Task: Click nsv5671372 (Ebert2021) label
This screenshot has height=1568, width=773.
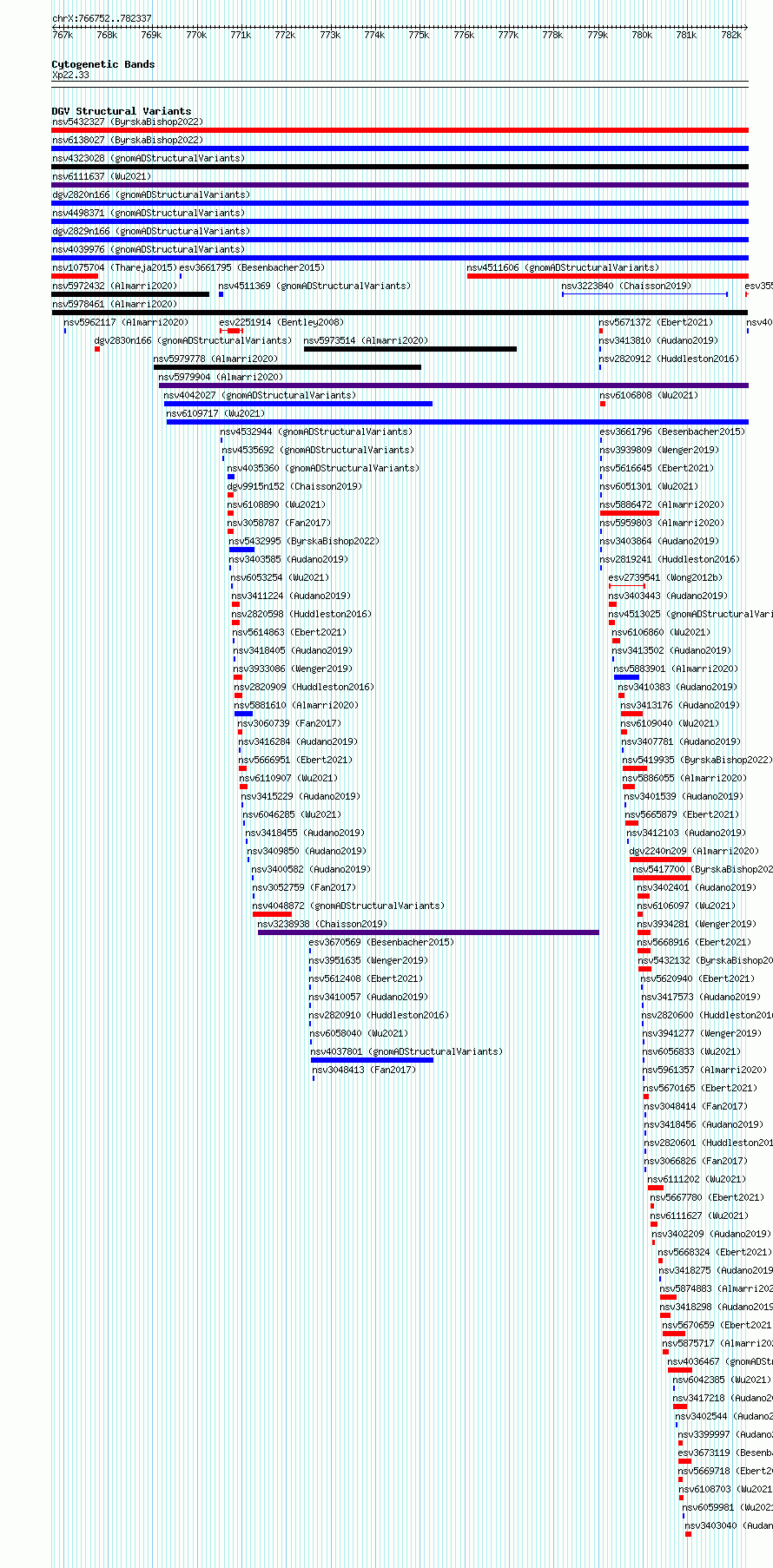Action: coord(656,322)
